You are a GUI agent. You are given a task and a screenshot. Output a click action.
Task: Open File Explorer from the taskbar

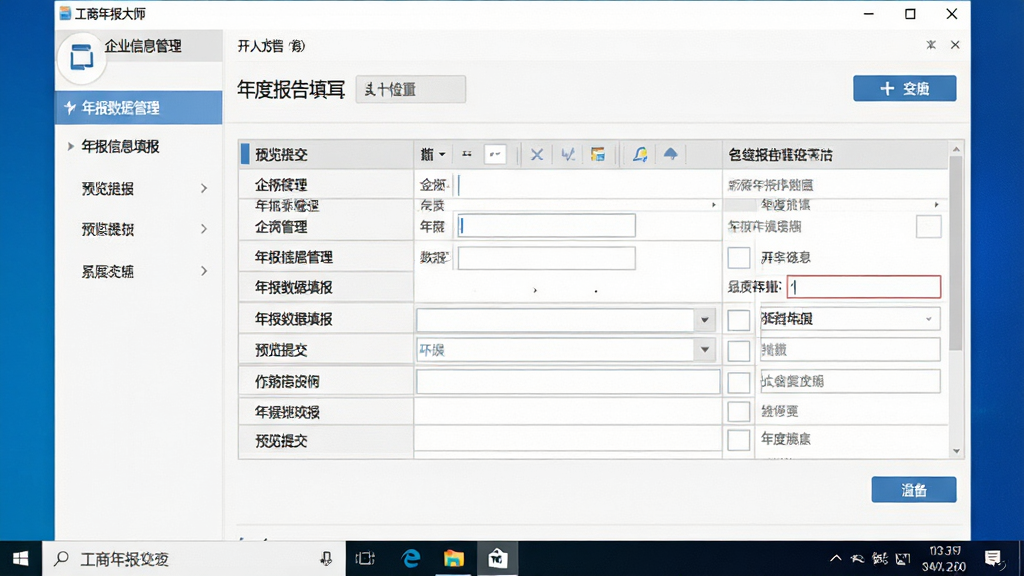pos(454,558)
